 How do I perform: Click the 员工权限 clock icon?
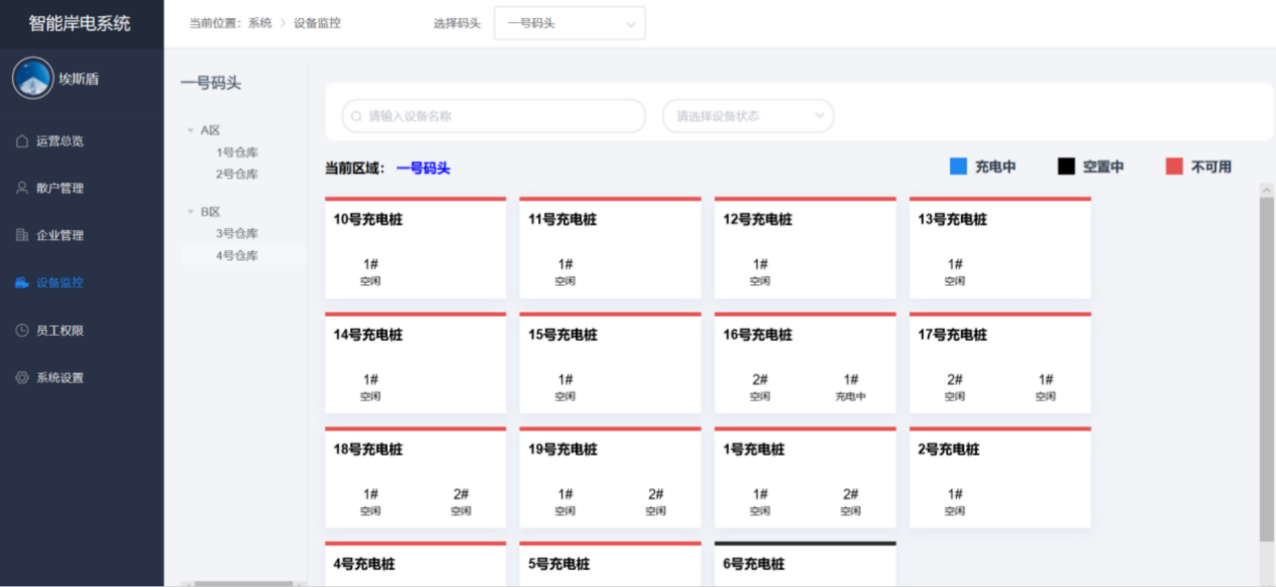click(x=22, y=330)
